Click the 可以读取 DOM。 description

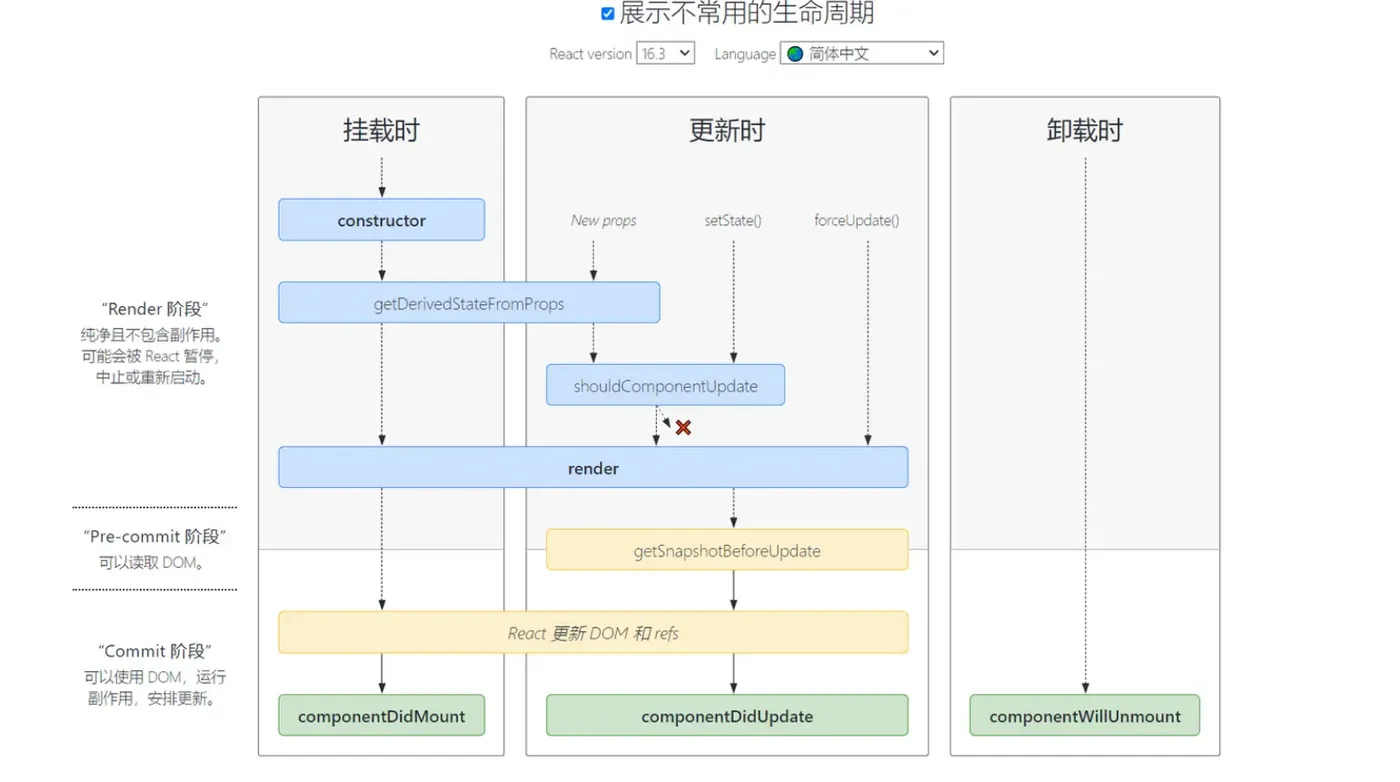153,563
